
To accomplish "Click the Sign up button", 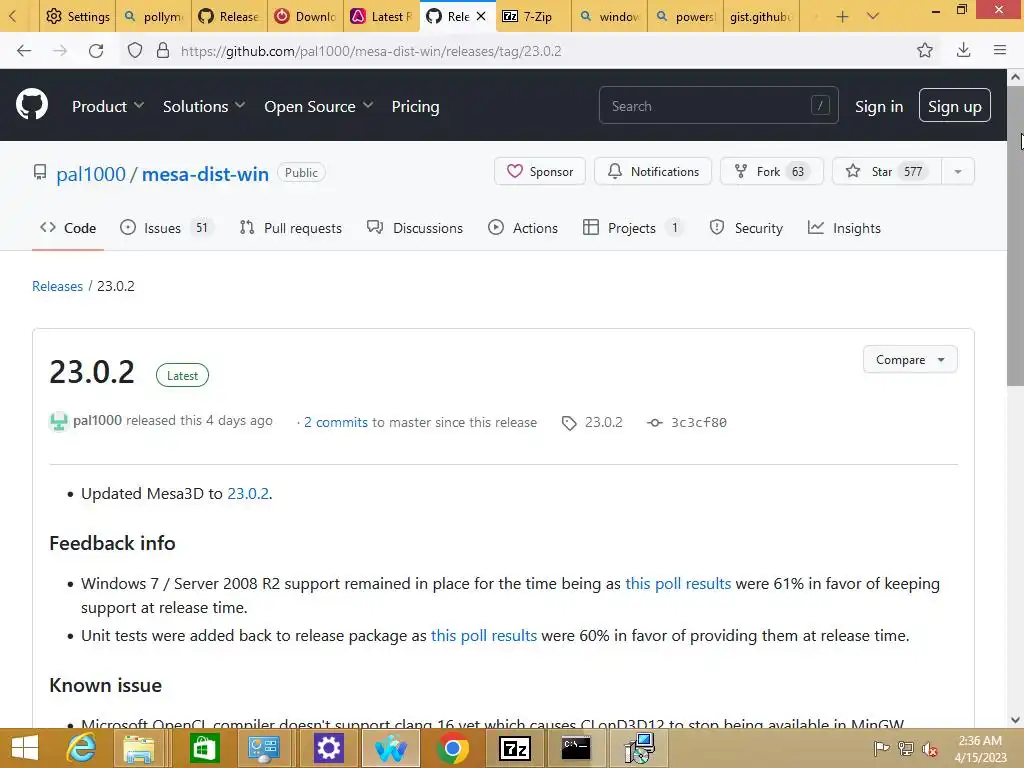I will (954, 105).
